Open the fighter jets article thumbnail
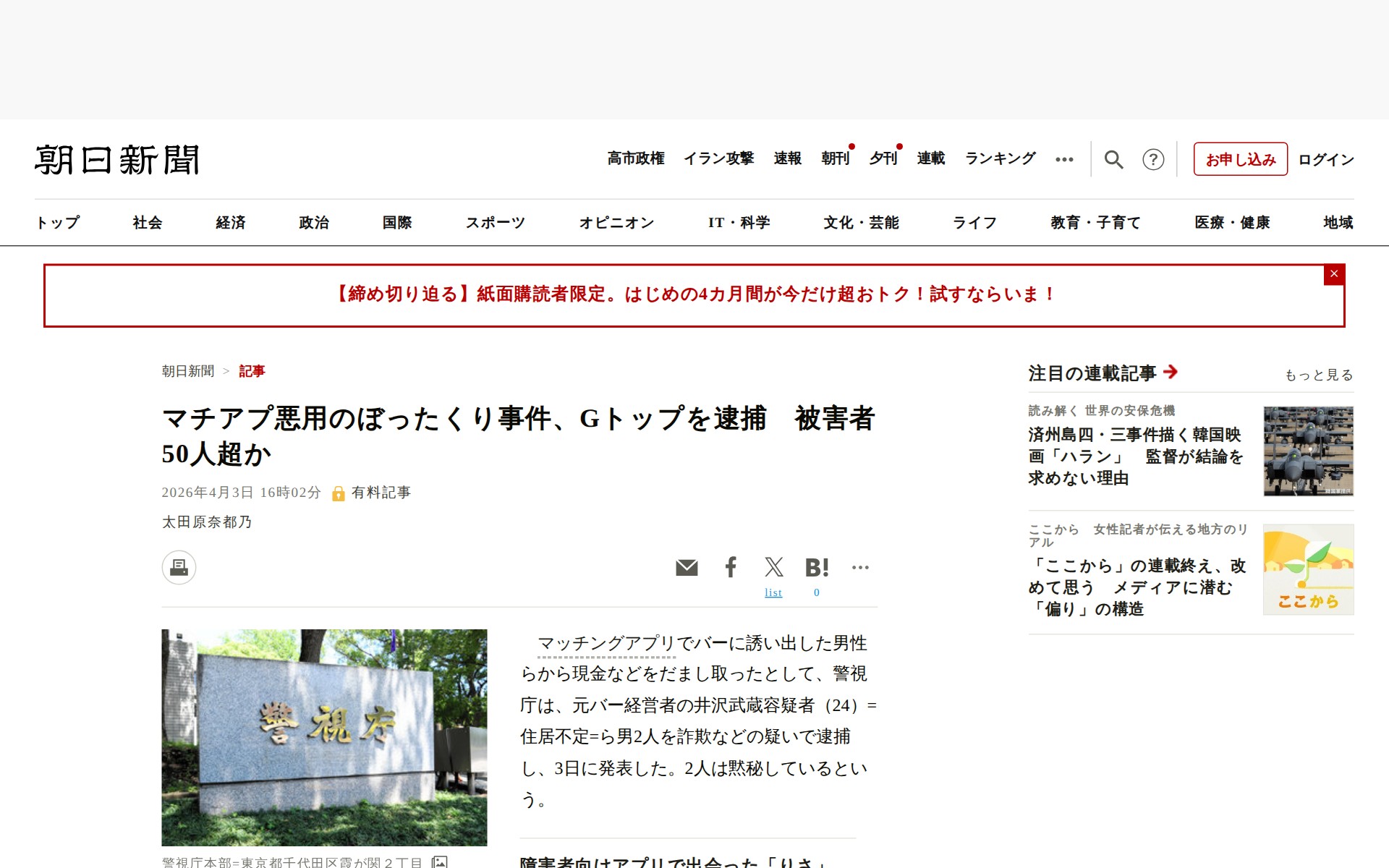The width and height of the screenshot is (1389, 868). click(x=1308, y=451)
